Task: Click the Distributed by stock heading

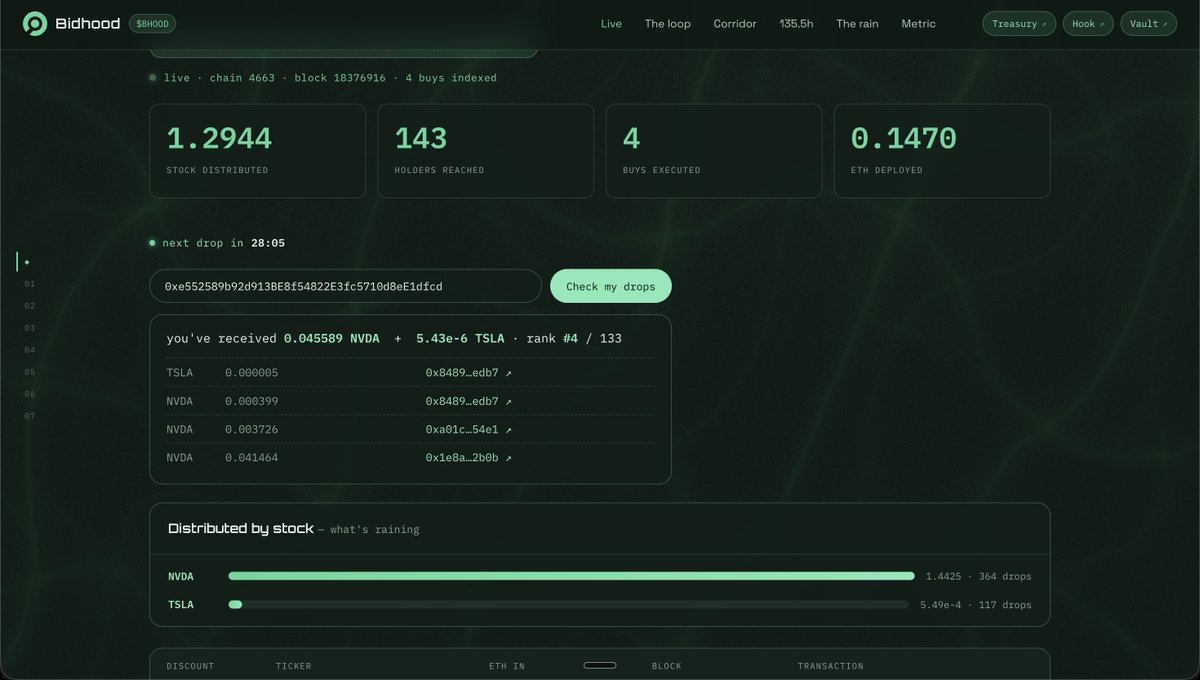Action: coord(240,528)
